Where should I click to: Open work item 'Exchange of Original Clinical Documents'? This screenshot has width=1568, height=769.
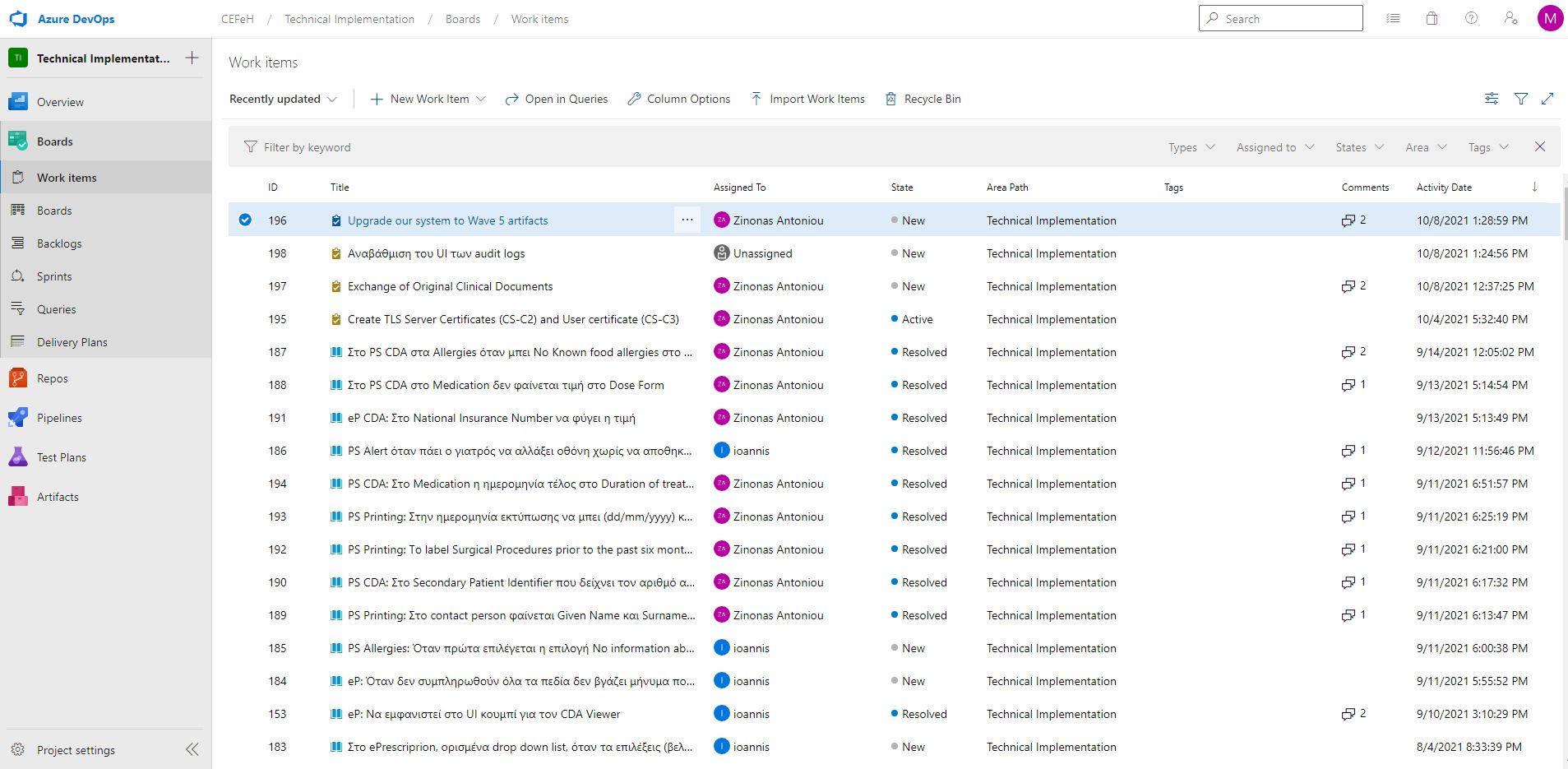(450, 286)
